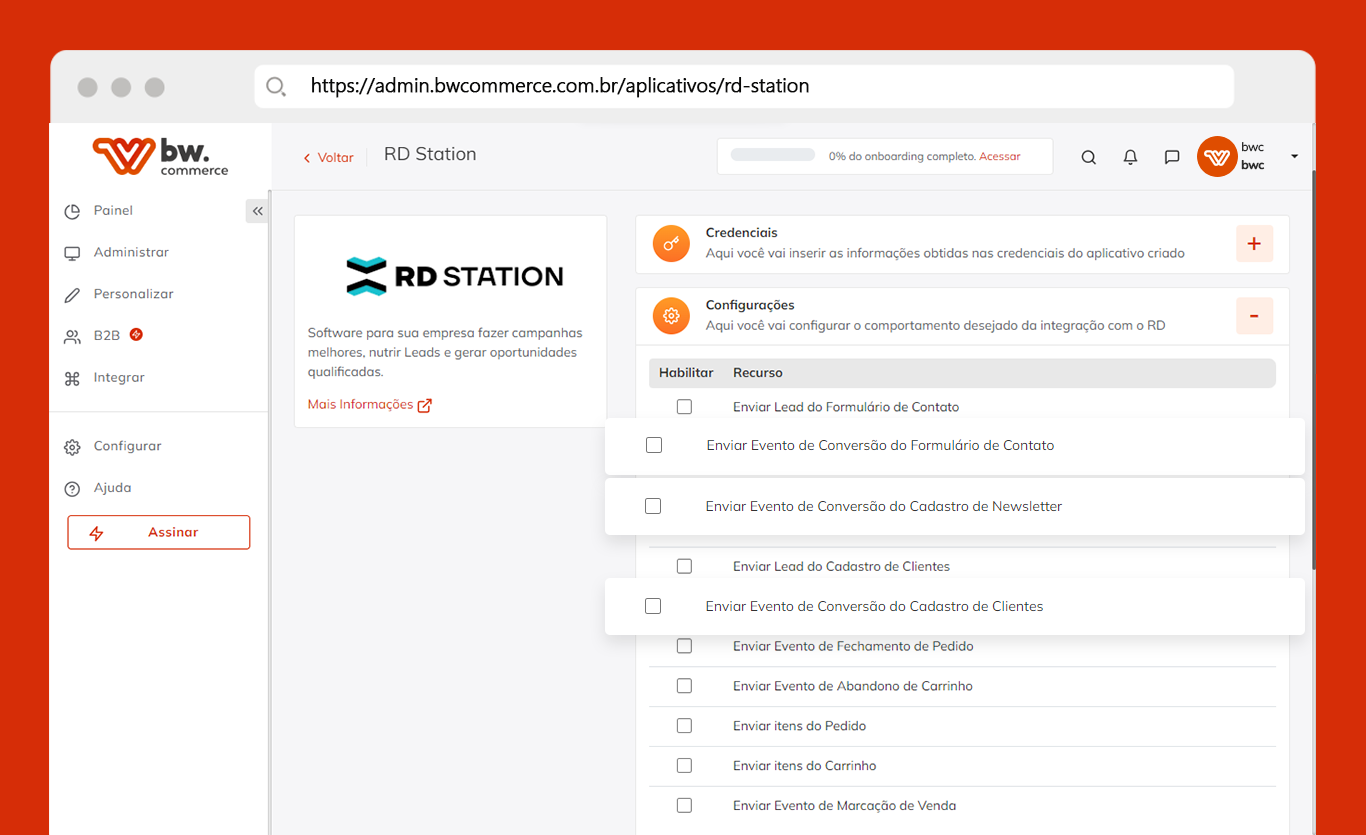Click the Recurso column header
Image resolution: width=1366 pixels, height=835 pixels.
(x=758, y=373)
